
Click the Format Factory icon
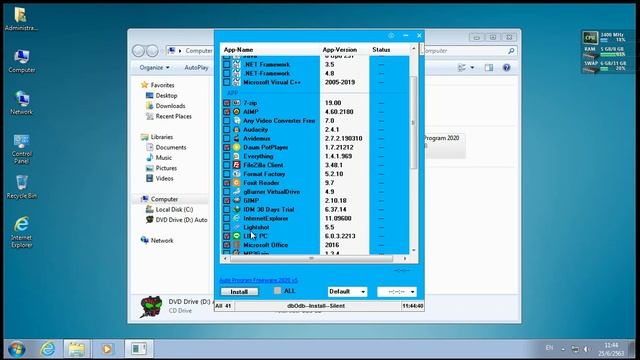pos(236,174)
